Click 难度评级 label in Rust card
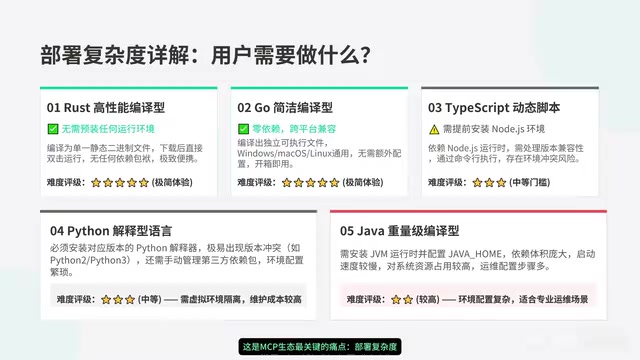The image size is (640, 360). 66,182
